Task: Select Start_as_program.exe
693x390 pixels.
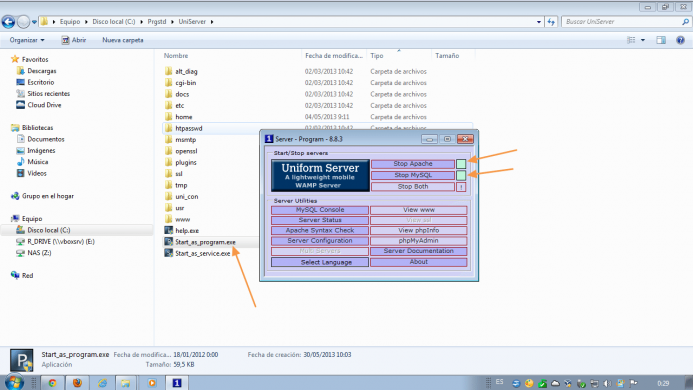Action: [x=205, y=242]
